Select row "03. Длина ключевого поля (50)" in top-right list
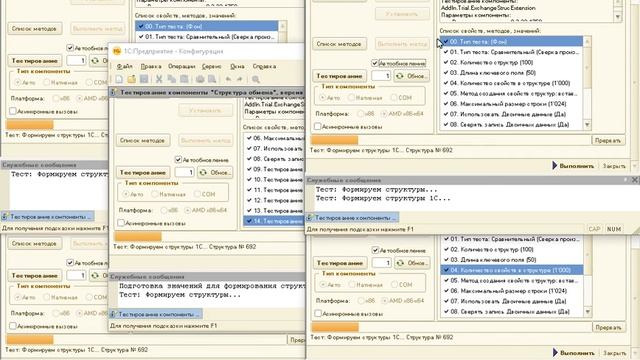The image size is (640, 360). tap(512, 73)
